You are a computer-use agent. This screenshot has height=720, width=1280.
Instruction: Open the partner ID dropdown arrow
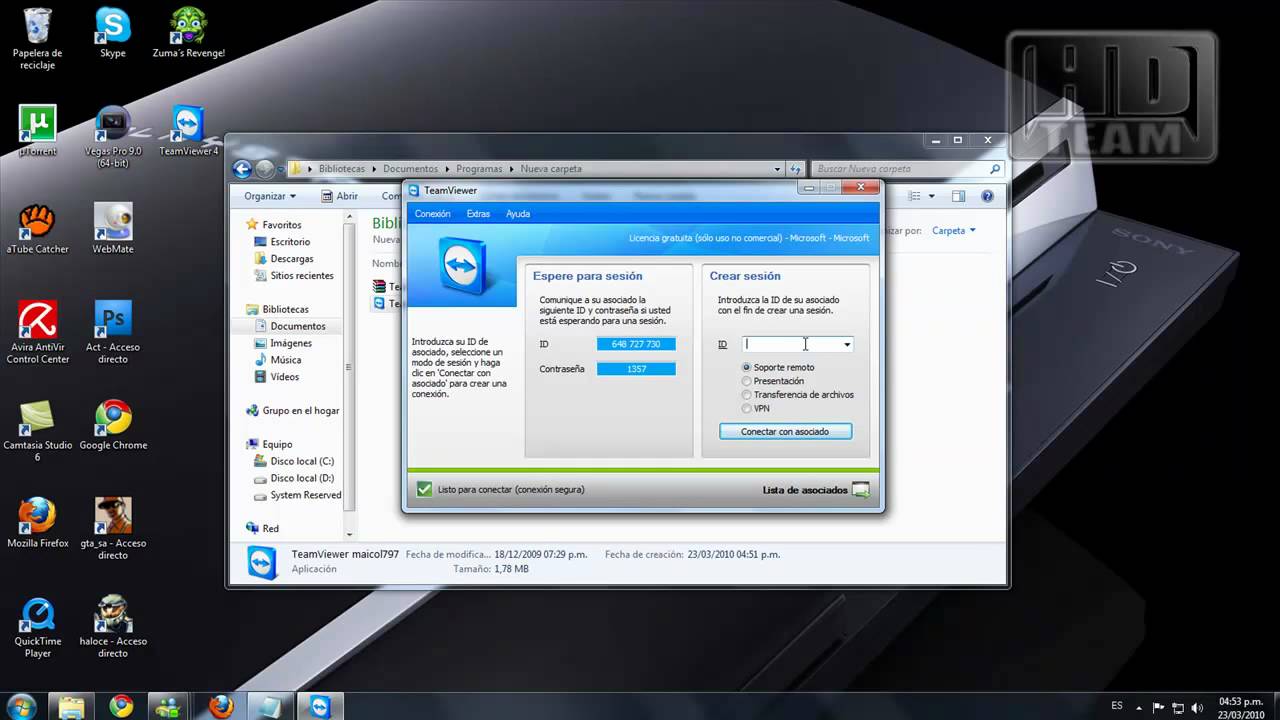847,344
